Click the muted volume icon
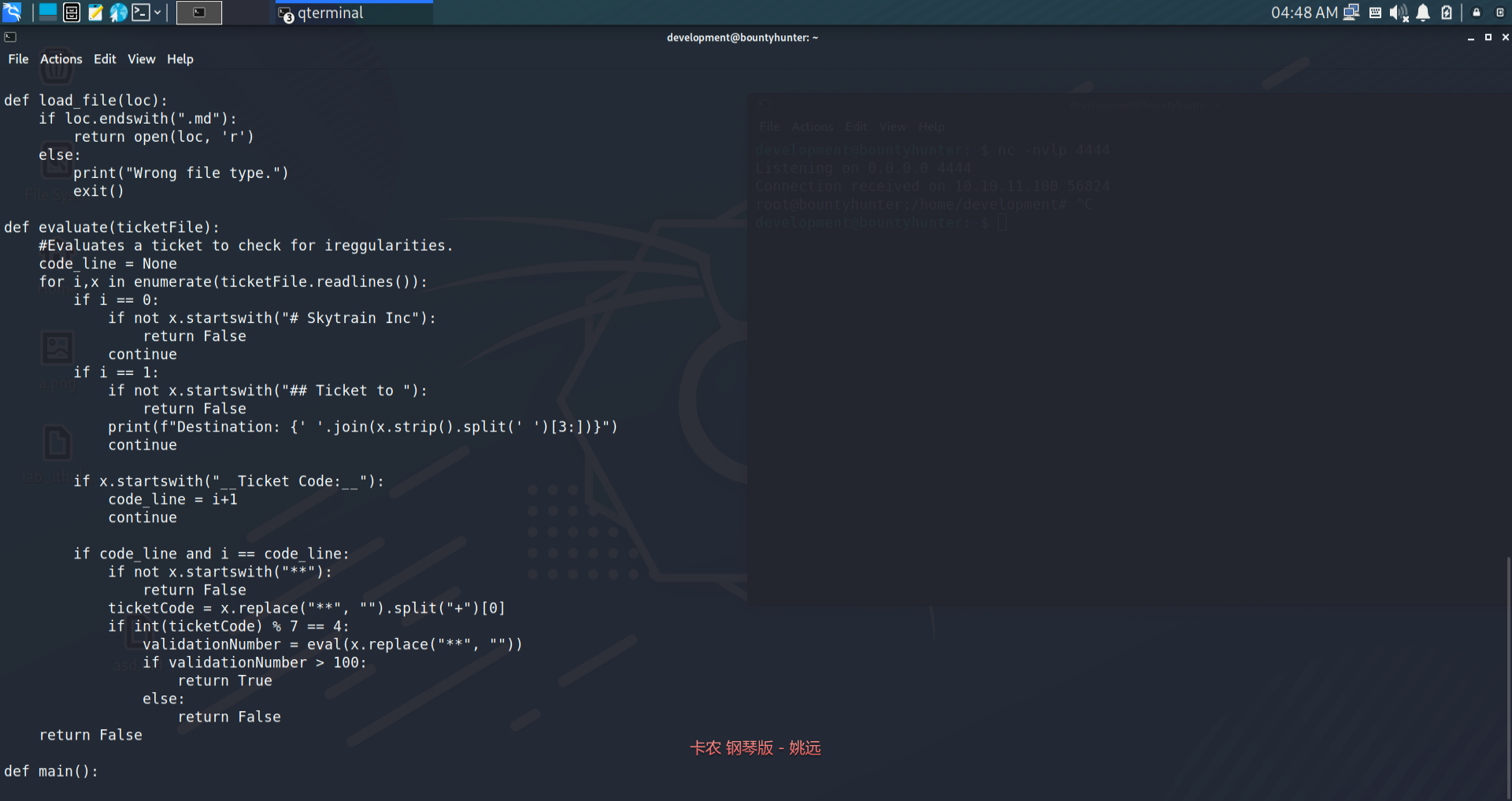The height and width of the screenshot is (801, 1512). [1399, 13]
